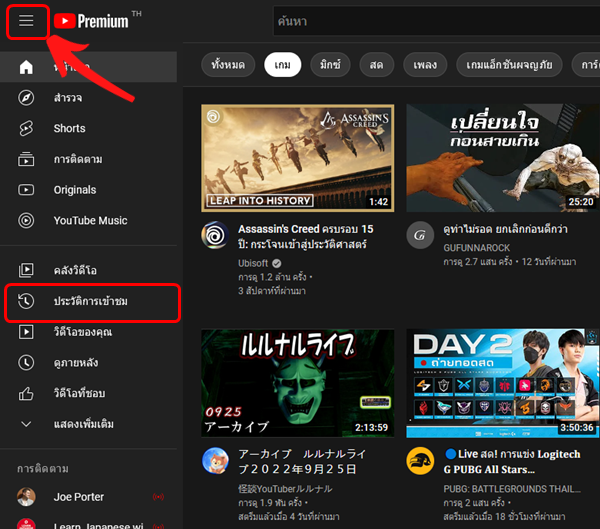Expand Show more (แสดงเพิ่มเติม) chevron
Viewport: 600px width, 529px height.
coord(26,424)
